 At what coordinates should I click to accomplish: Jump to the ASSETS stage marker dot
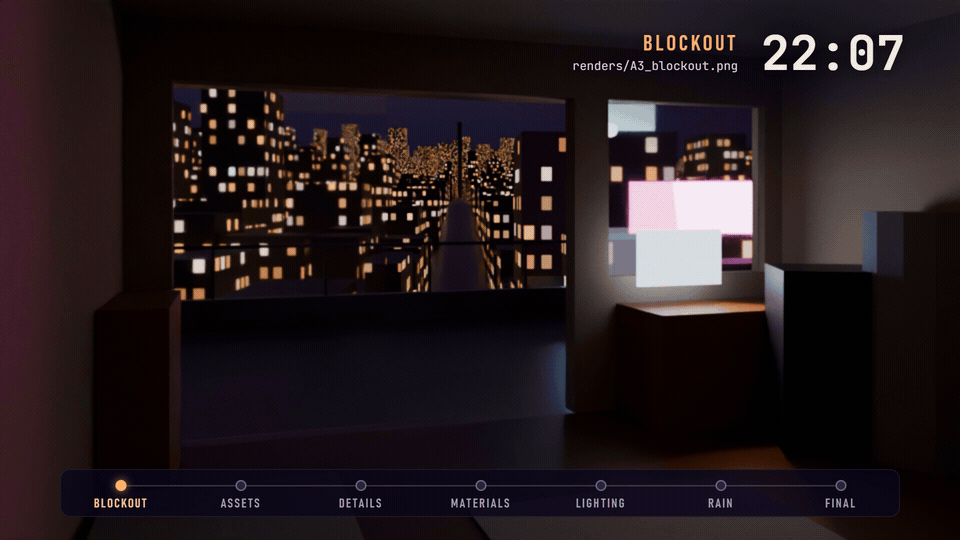coord(241,486)
